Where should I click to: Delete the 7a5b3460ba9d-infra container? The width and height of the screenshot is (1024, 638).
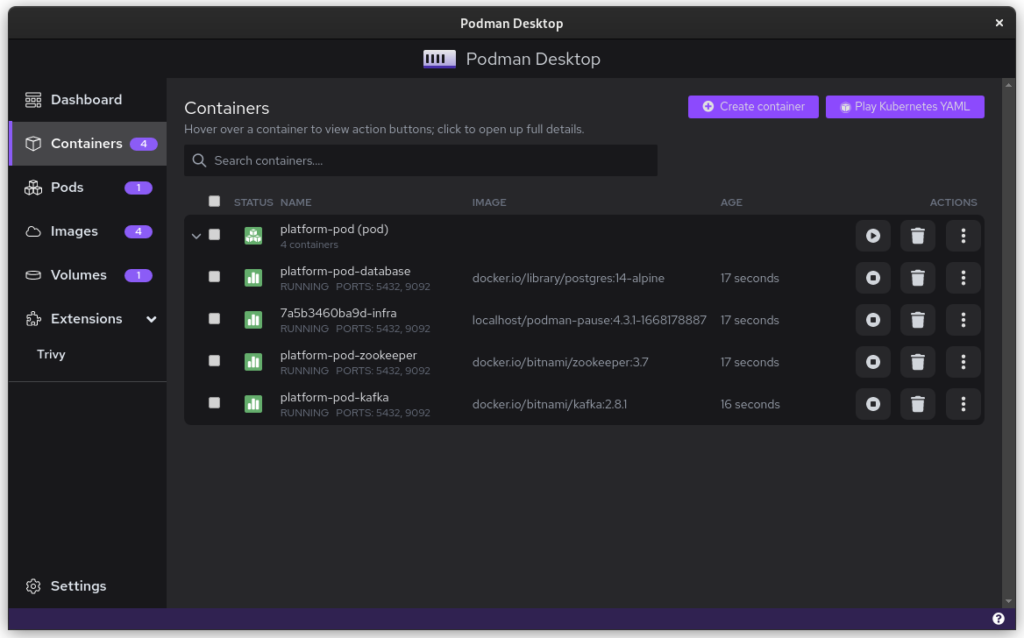click(x=918, y=320)
